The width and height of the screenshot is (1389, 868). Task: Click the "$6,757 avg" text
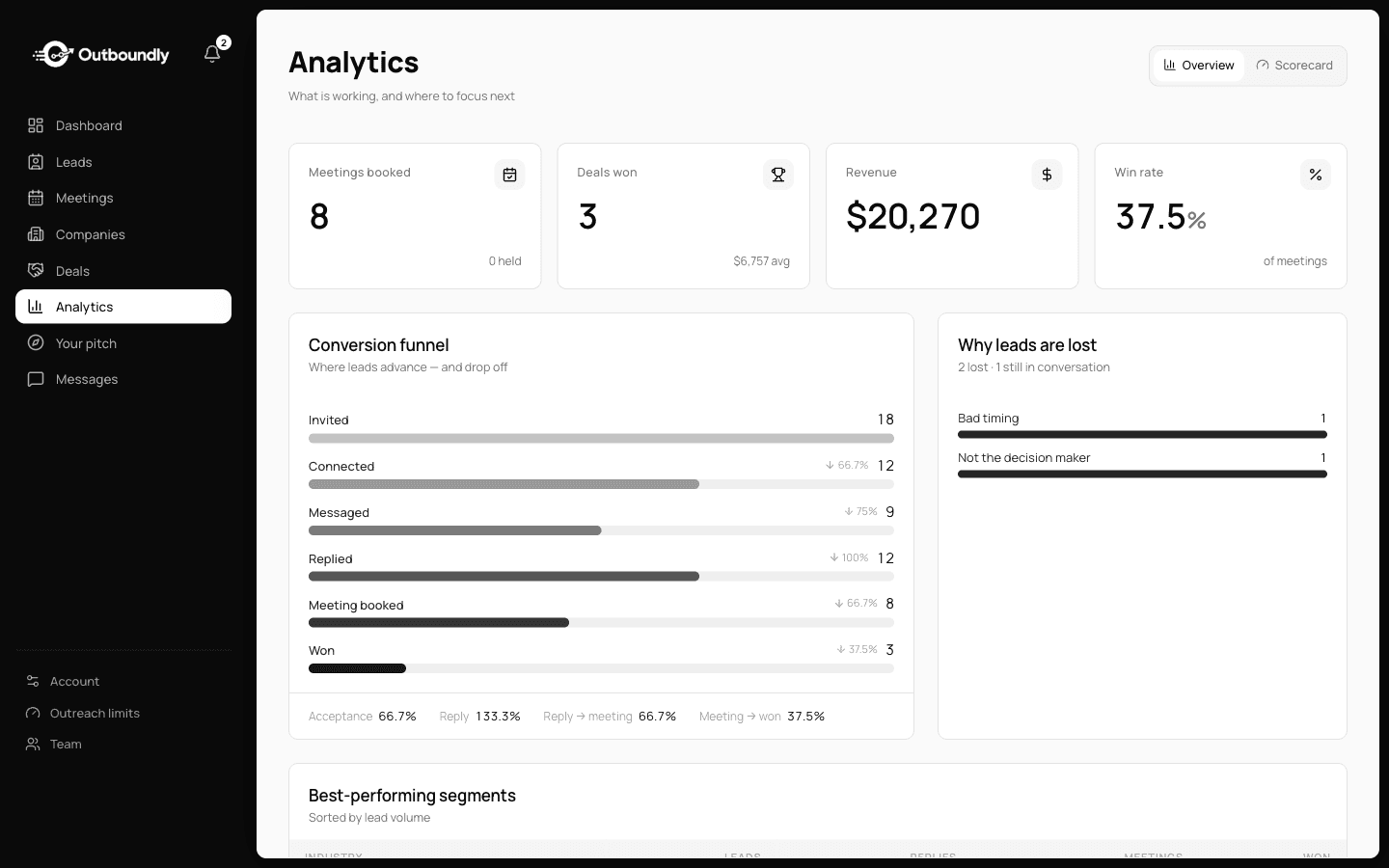tap(762, 261)
